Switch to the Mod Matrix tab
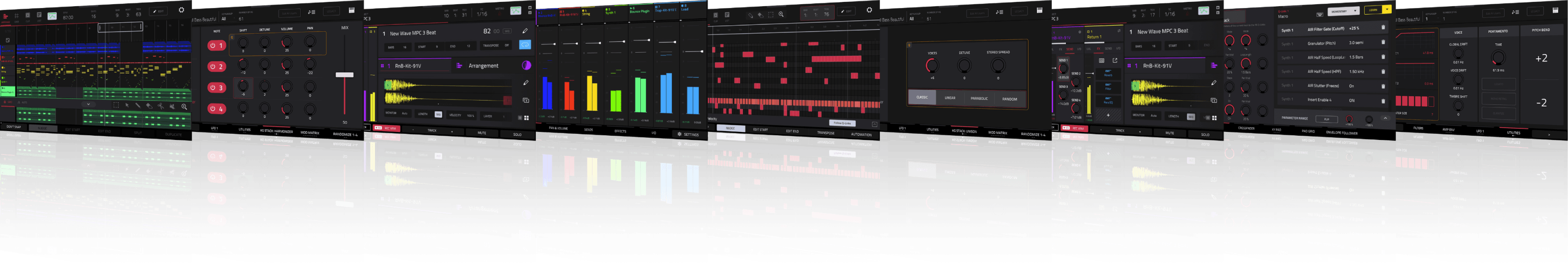 [x=309, y=132]
